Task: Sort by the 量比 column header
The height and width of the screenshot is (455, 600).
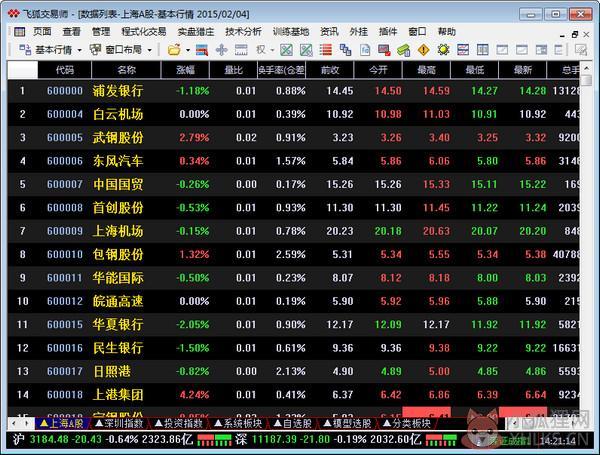Action: click(x=233, y=70)
